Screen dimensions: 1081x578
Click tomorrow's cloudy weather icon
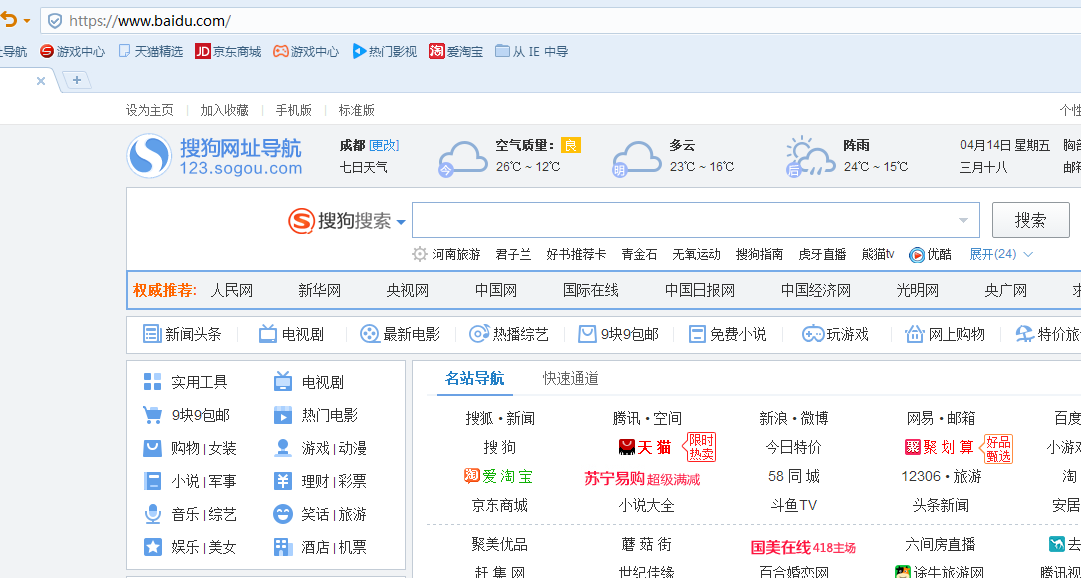pos(636,159)
